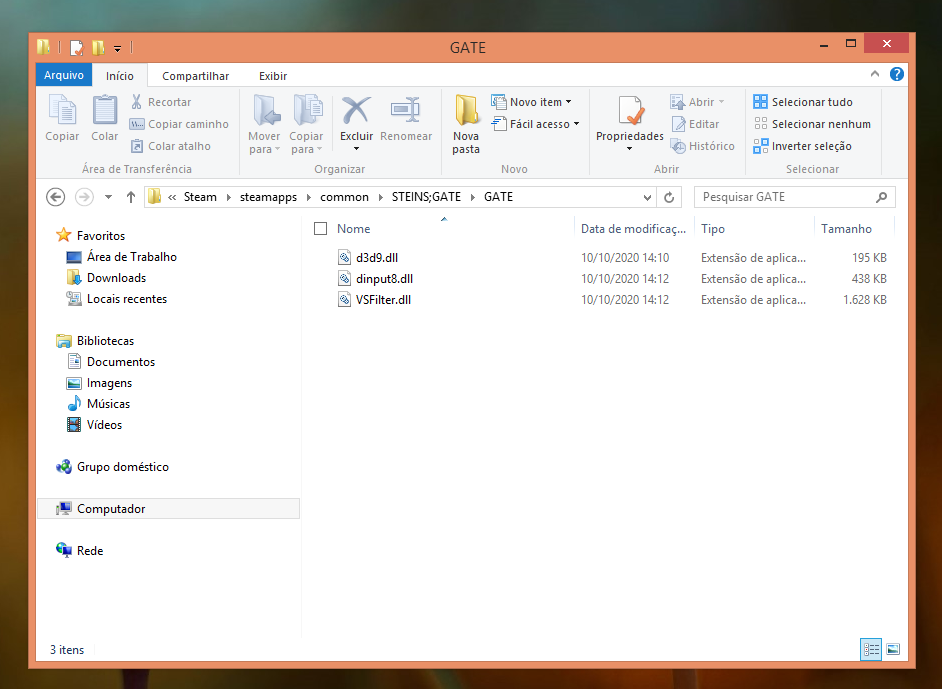Click Colar atalho in the ribbon
942x689 pixels.
[x=171, y=146]
